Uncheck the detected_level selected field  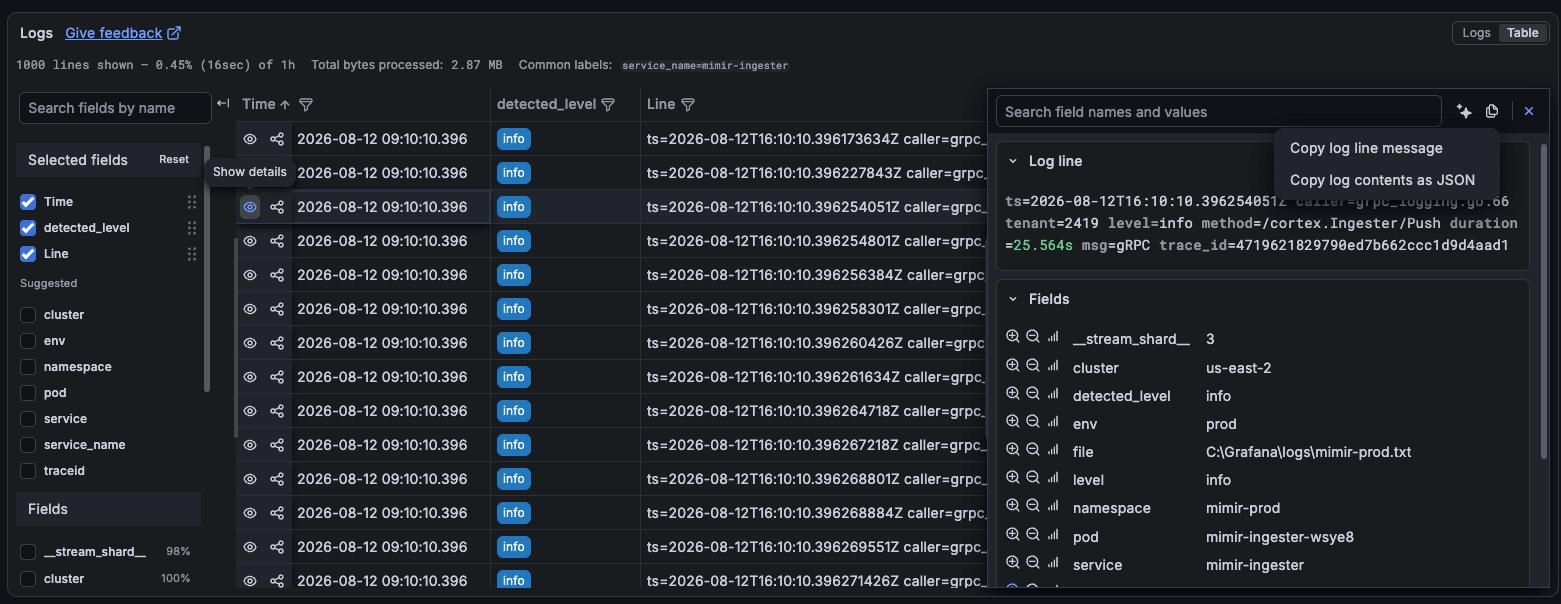28,228
